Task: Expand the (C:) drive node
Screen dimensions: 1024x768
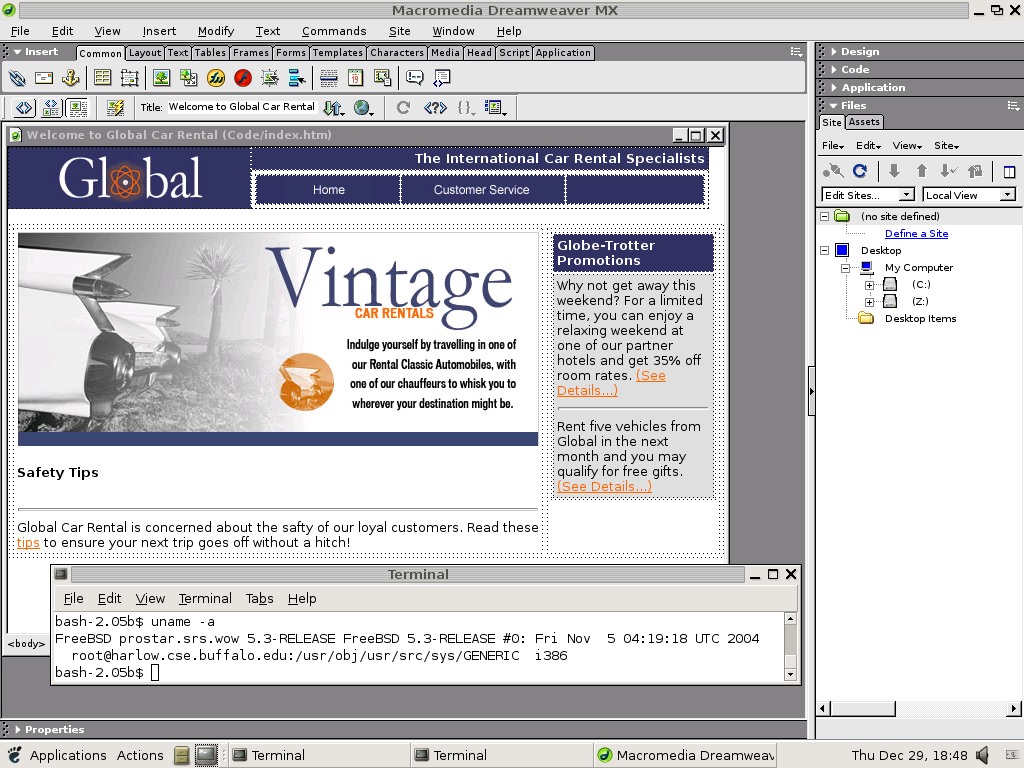Action: 869,285
